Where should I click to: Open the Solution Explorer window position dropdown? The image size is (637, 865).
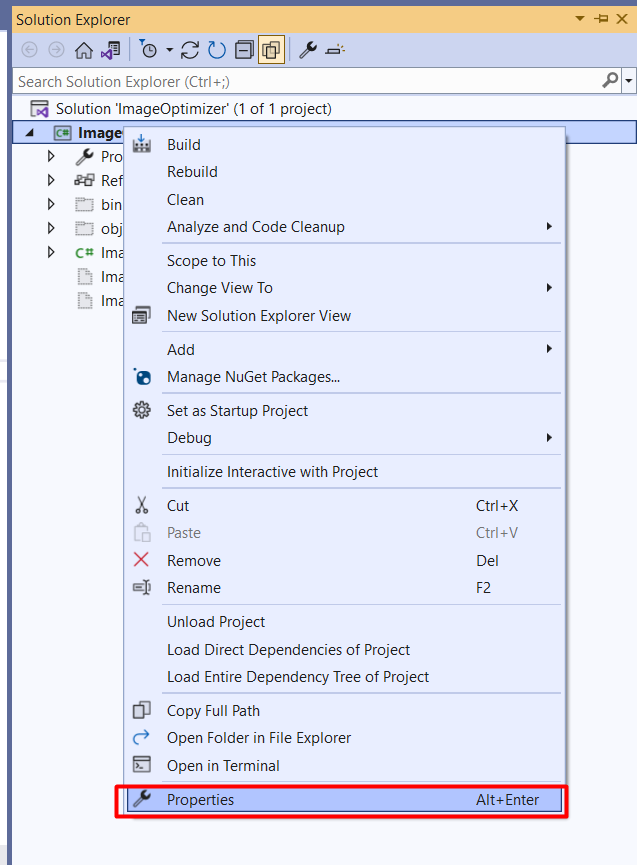580,19
